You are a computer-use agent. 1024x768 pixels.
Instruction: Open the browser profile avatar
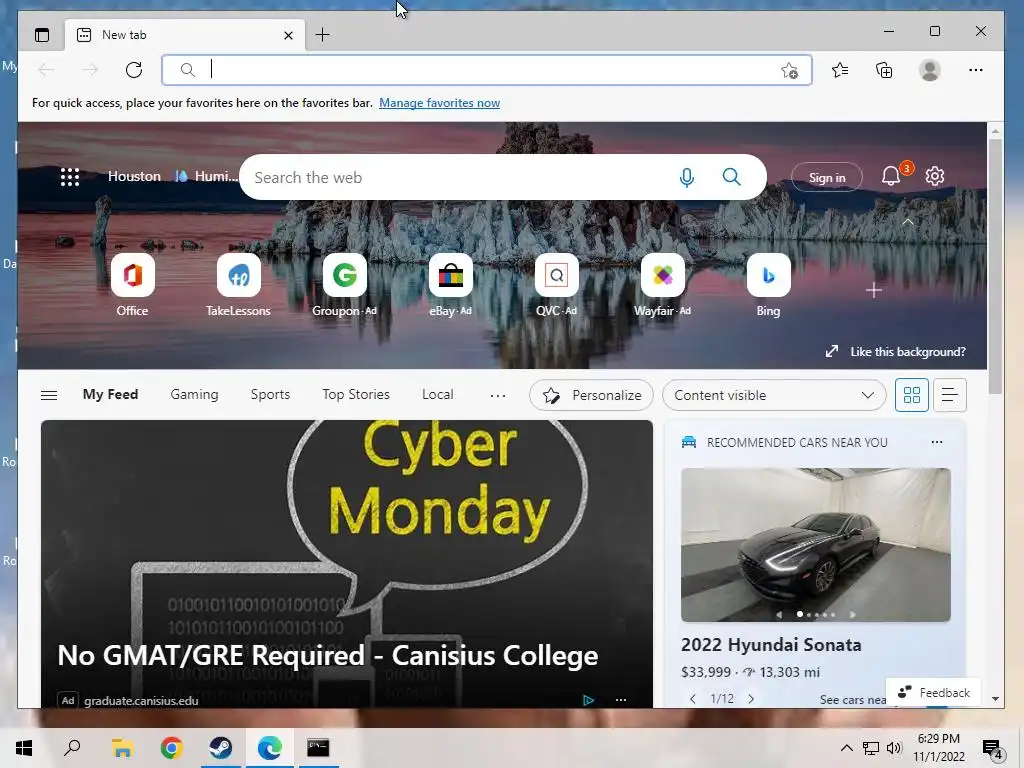point(929,70)
